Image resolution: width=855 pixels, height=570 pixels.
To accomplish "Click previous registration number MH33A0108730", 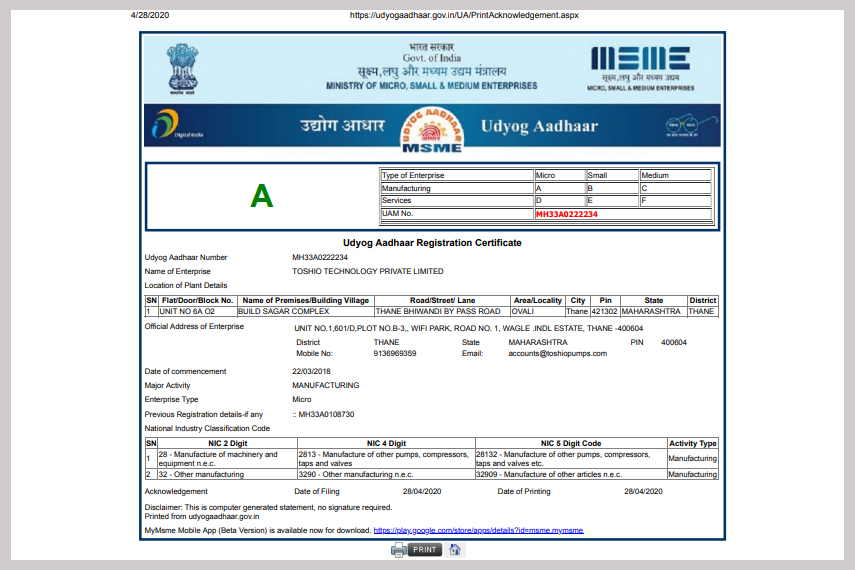I will (326, 415).
